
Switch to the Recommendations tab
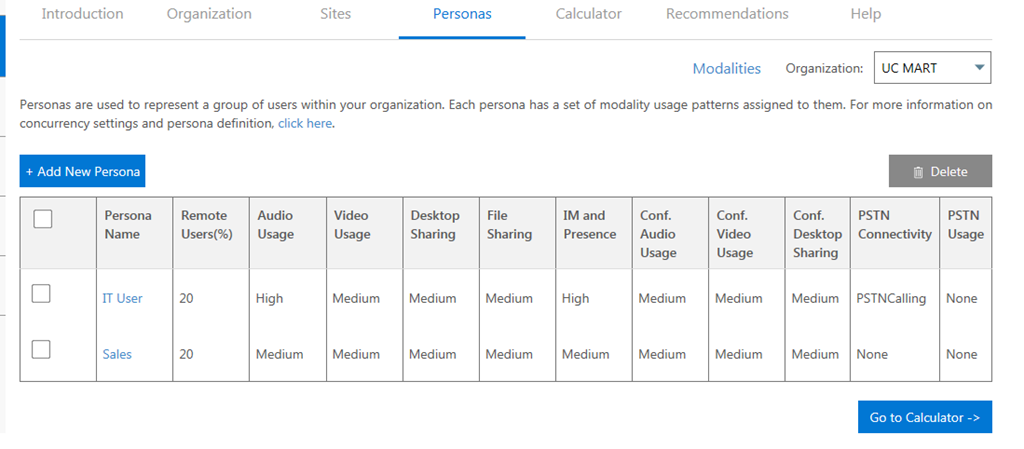(727, 14)
